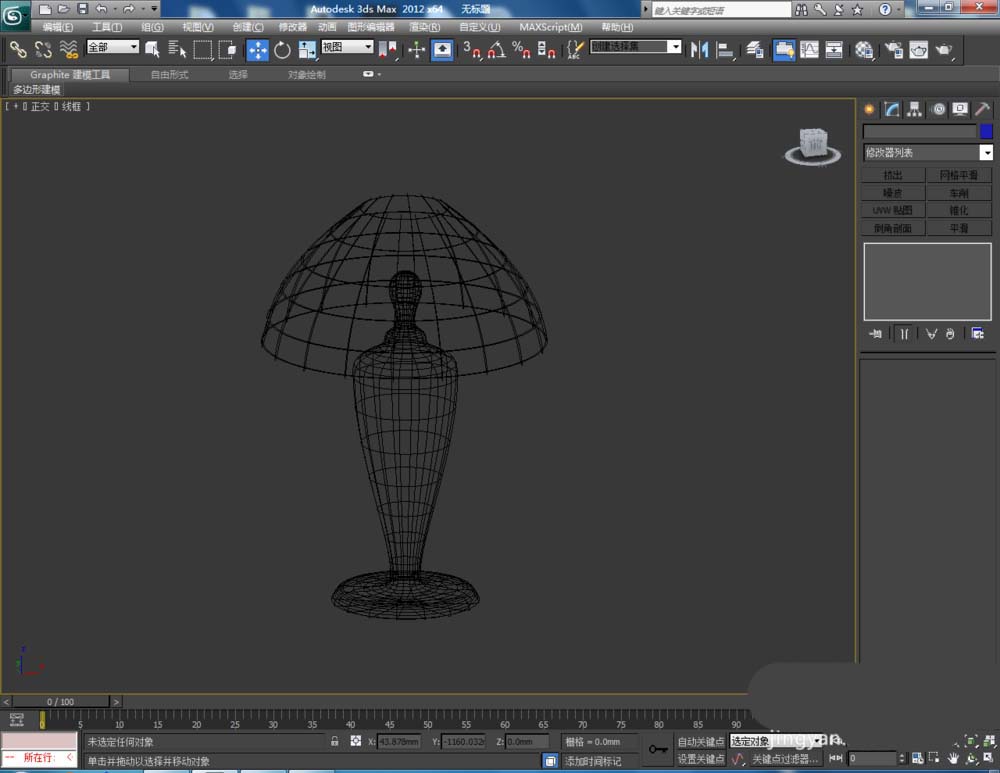Open the 全部 selection filter dropdown

[x=112, y=47]
